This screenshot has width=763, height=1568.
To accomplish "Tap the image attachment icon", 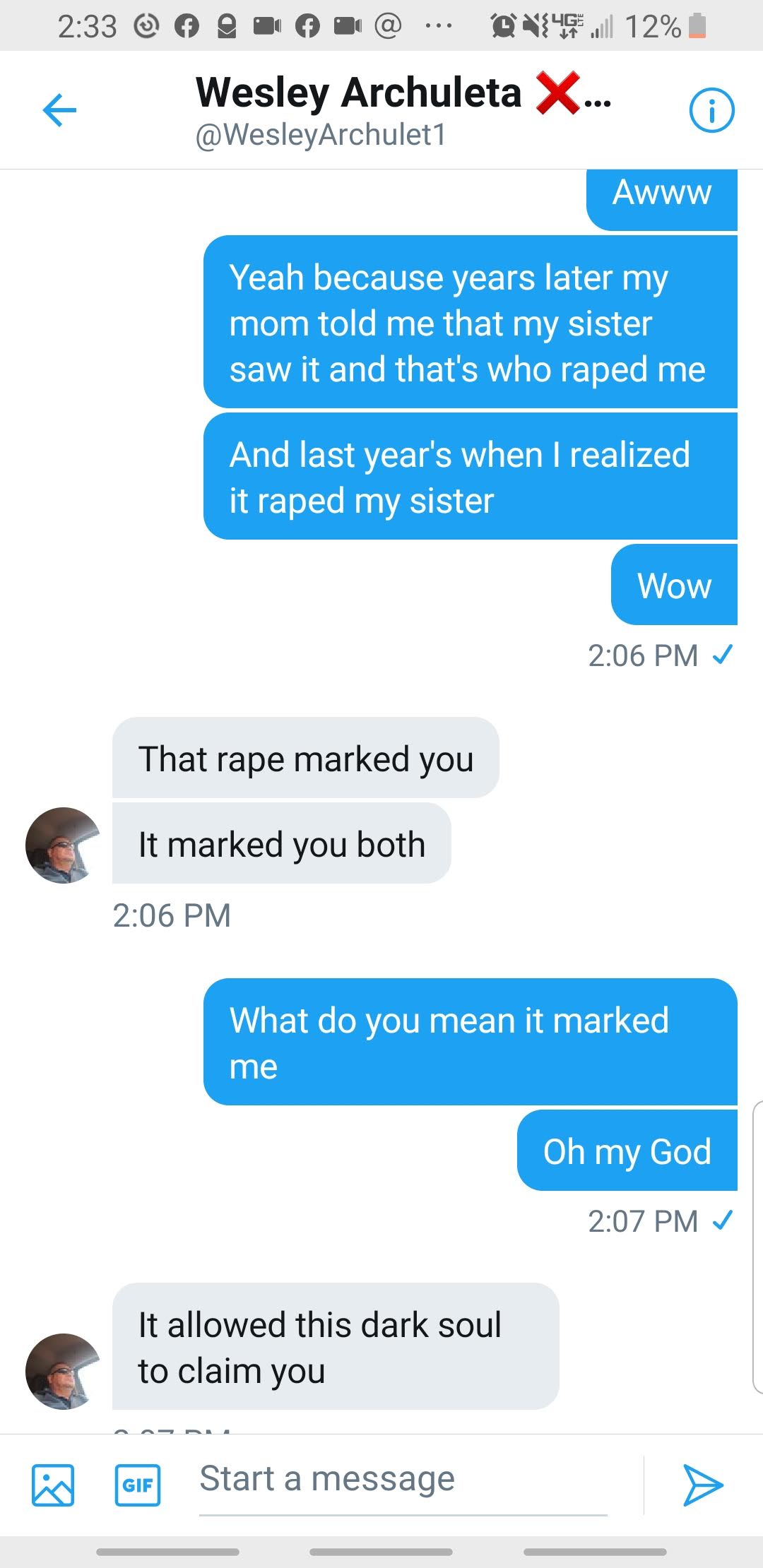I will point(53,1485).
